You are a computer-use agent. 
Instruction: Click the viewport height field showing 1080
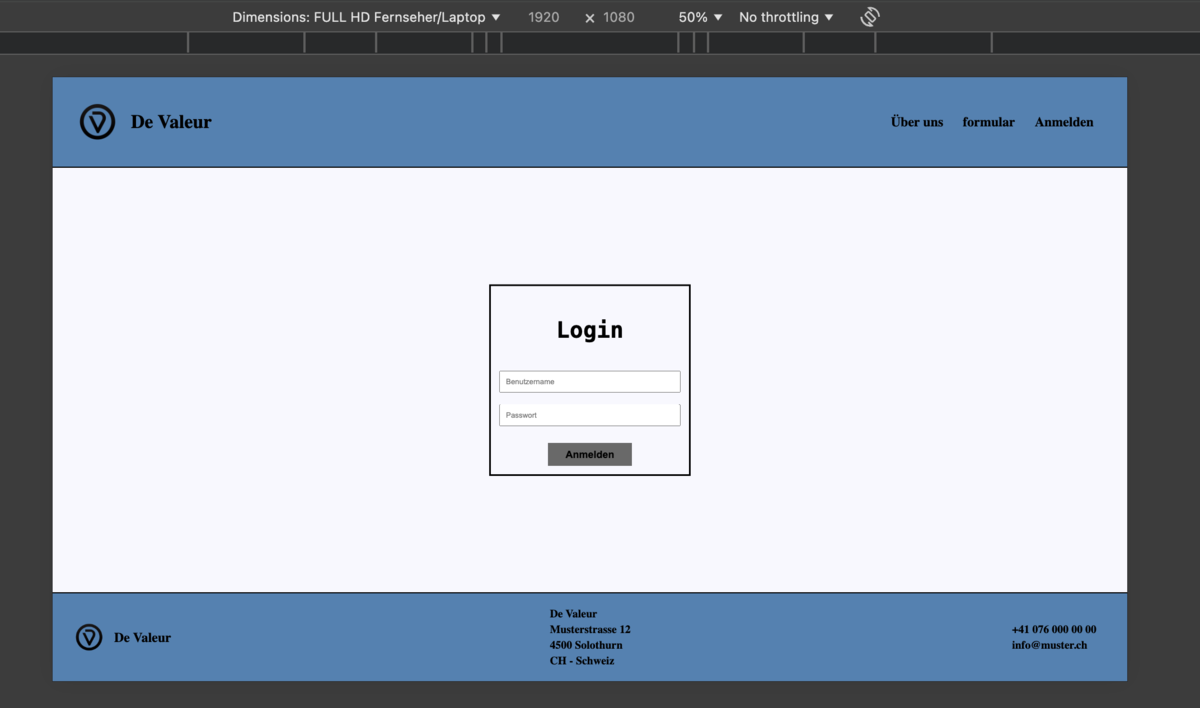tap(619, 17)
